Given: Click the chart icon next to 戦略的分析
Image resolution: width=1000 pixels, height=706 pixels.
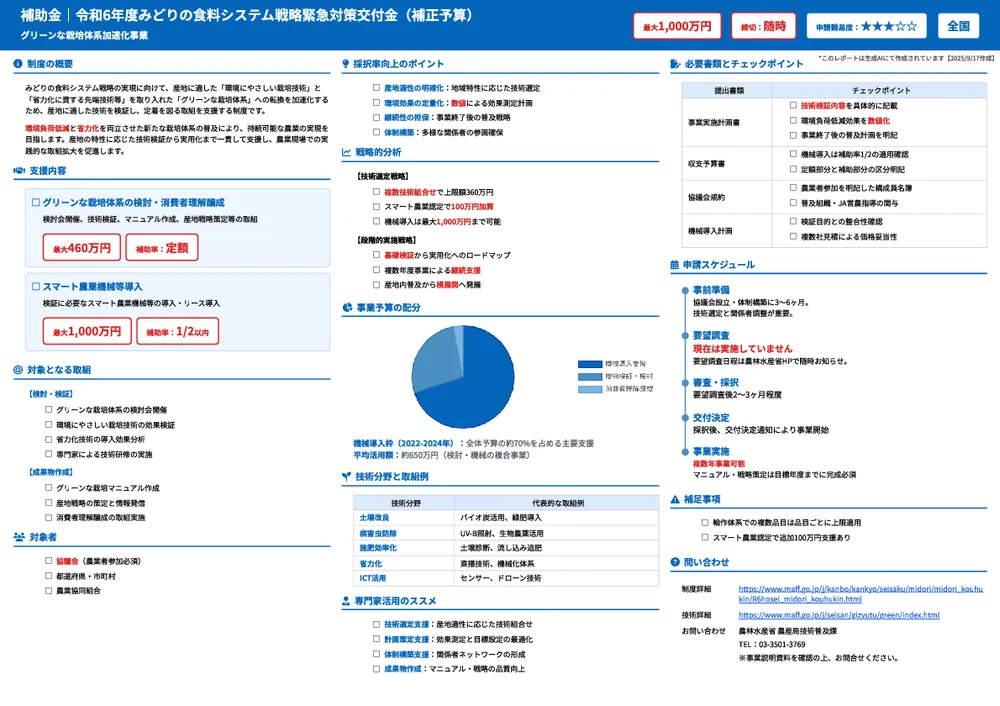Looking at the screenshot, I should (x=347, y=152).
